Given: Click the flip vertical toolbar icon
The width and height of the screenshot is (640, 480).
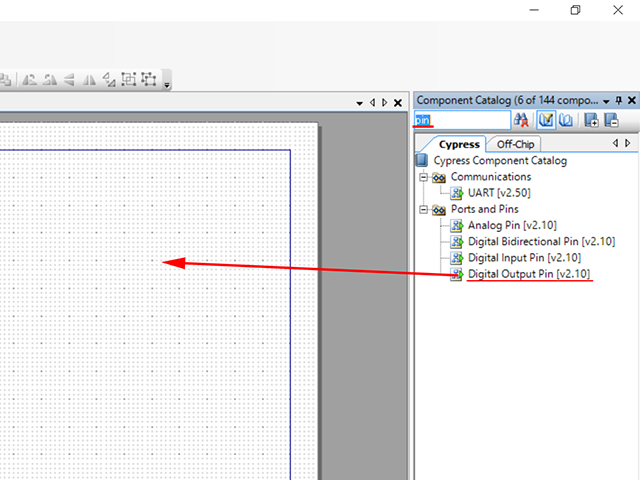Looking at the screenshot, I should [69, 79].
